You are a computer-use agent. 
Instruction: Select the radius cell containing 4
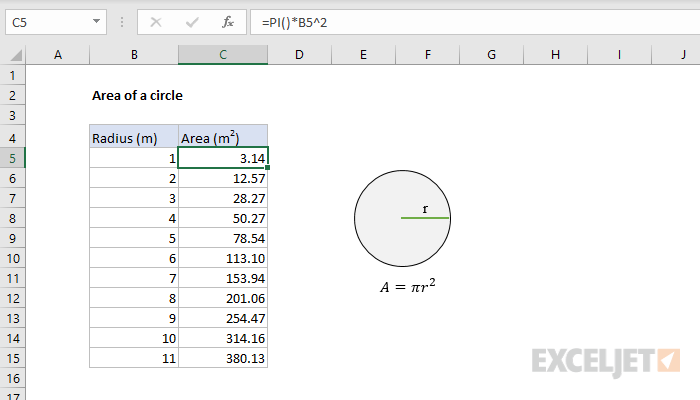134,218
